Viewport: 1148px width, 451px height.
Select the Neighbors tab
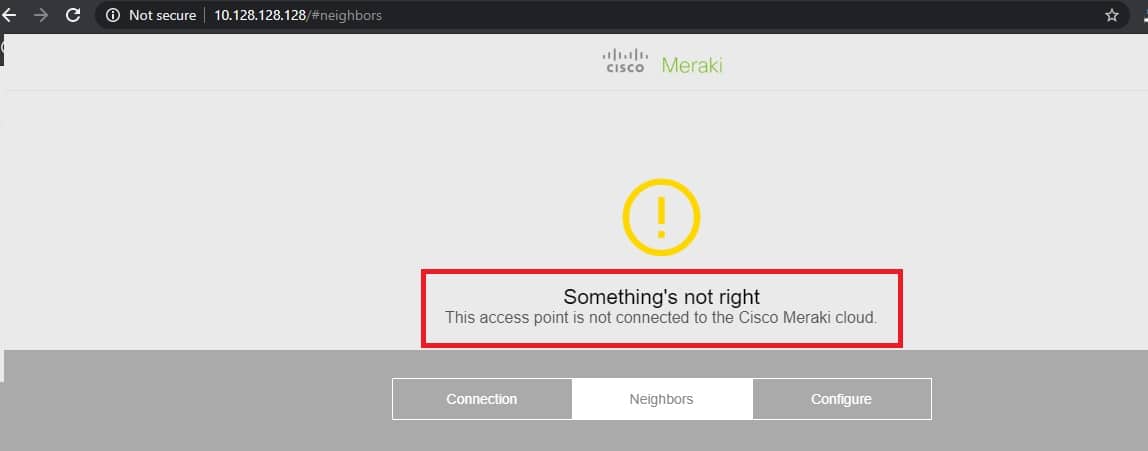coord(662,399)
